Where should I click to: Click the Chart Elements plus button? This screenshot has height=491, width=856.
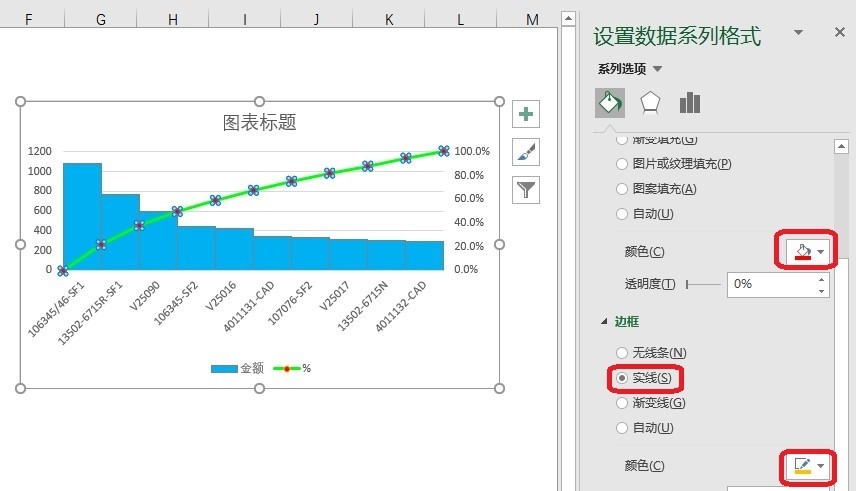tap(526, 114)
